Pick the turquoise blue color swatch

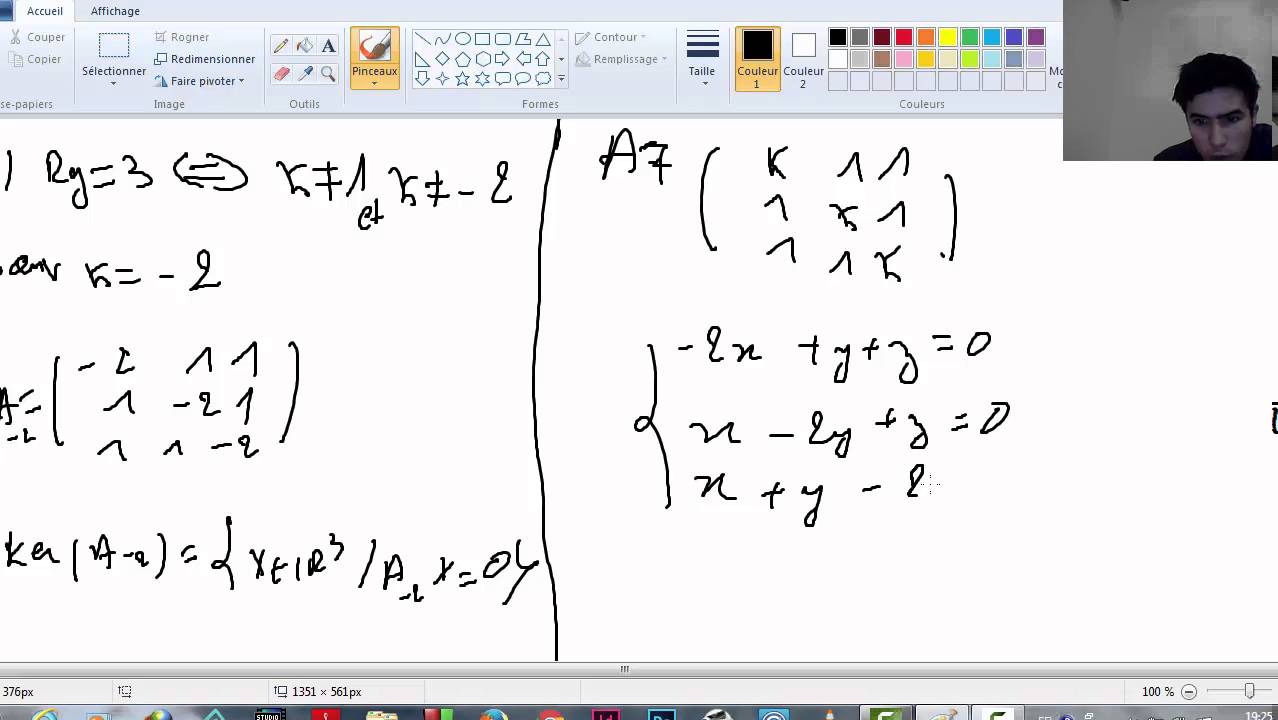(992, 38)
